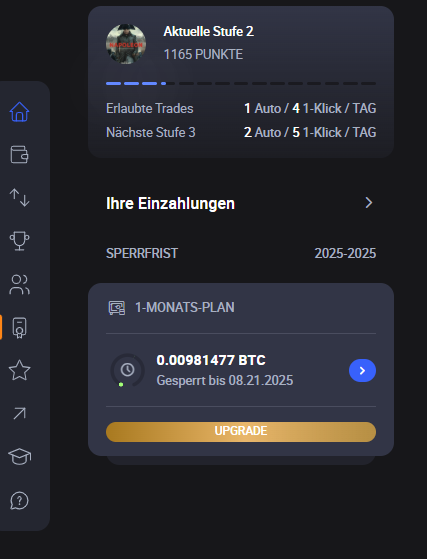Click the 1-Monats-Plan safe icon
427x559 pixels.
[117, 308]
